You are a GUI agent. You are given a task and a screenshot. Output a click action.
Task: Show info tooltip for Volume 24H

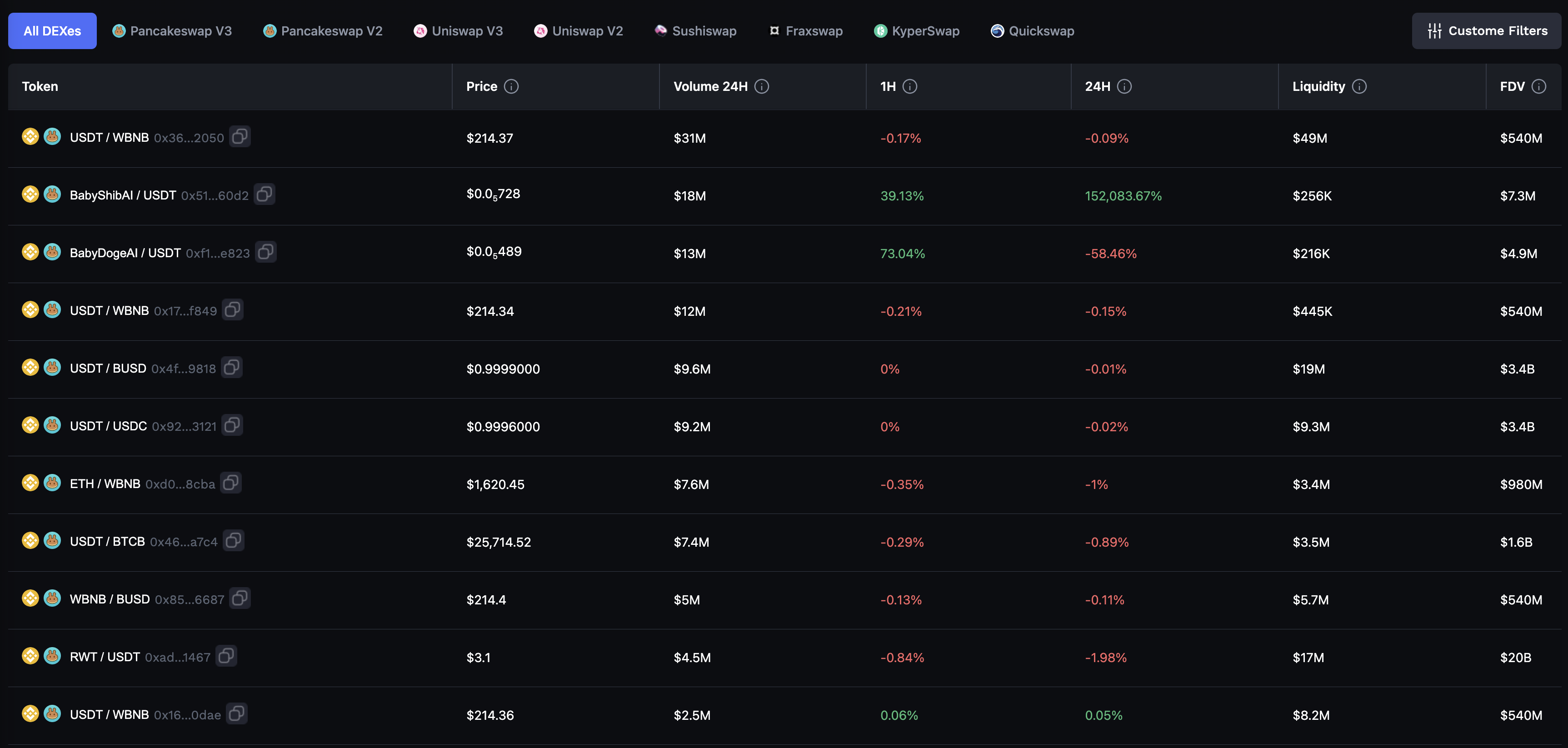coord(761,86)
